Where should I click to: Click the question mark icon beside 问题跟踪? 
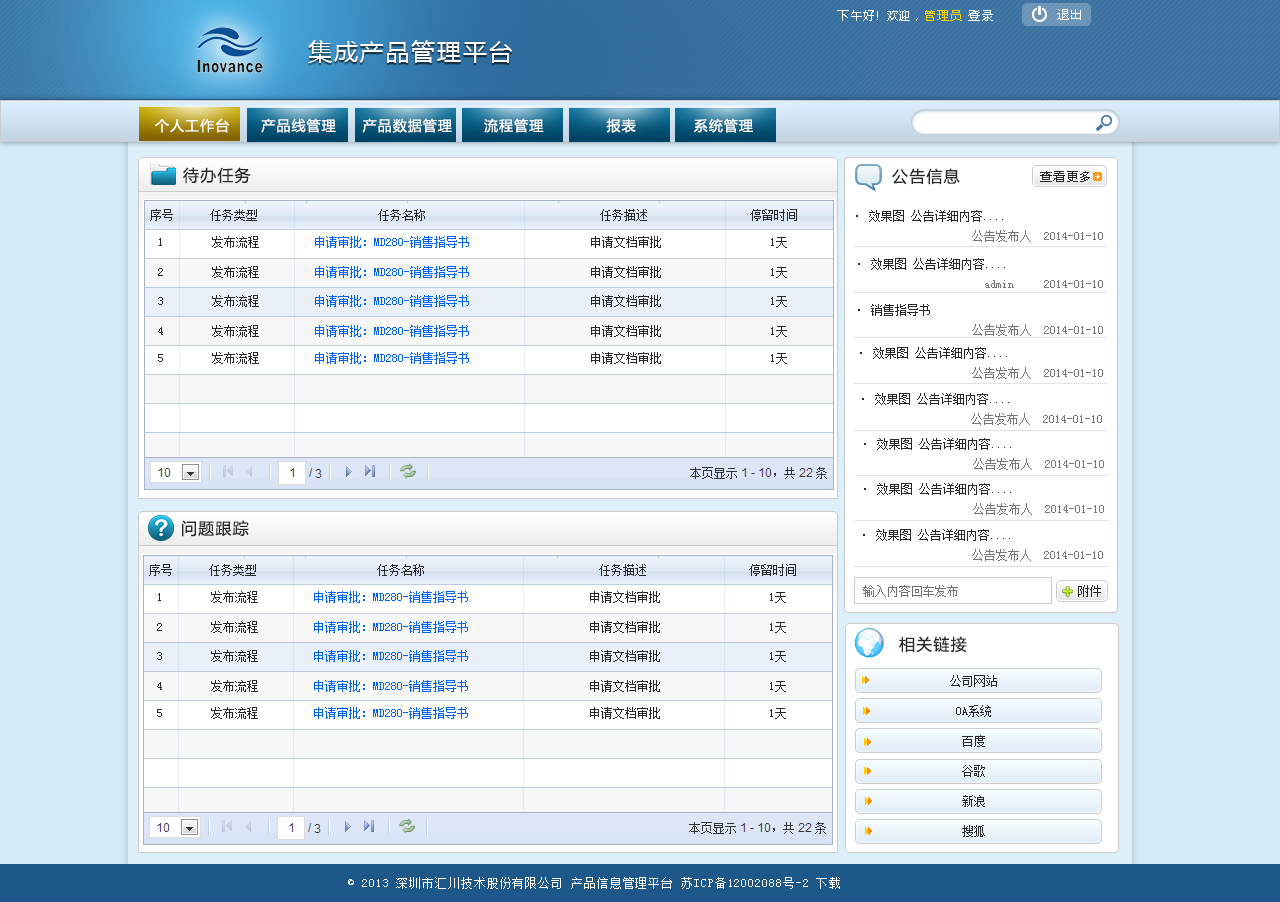161,528
